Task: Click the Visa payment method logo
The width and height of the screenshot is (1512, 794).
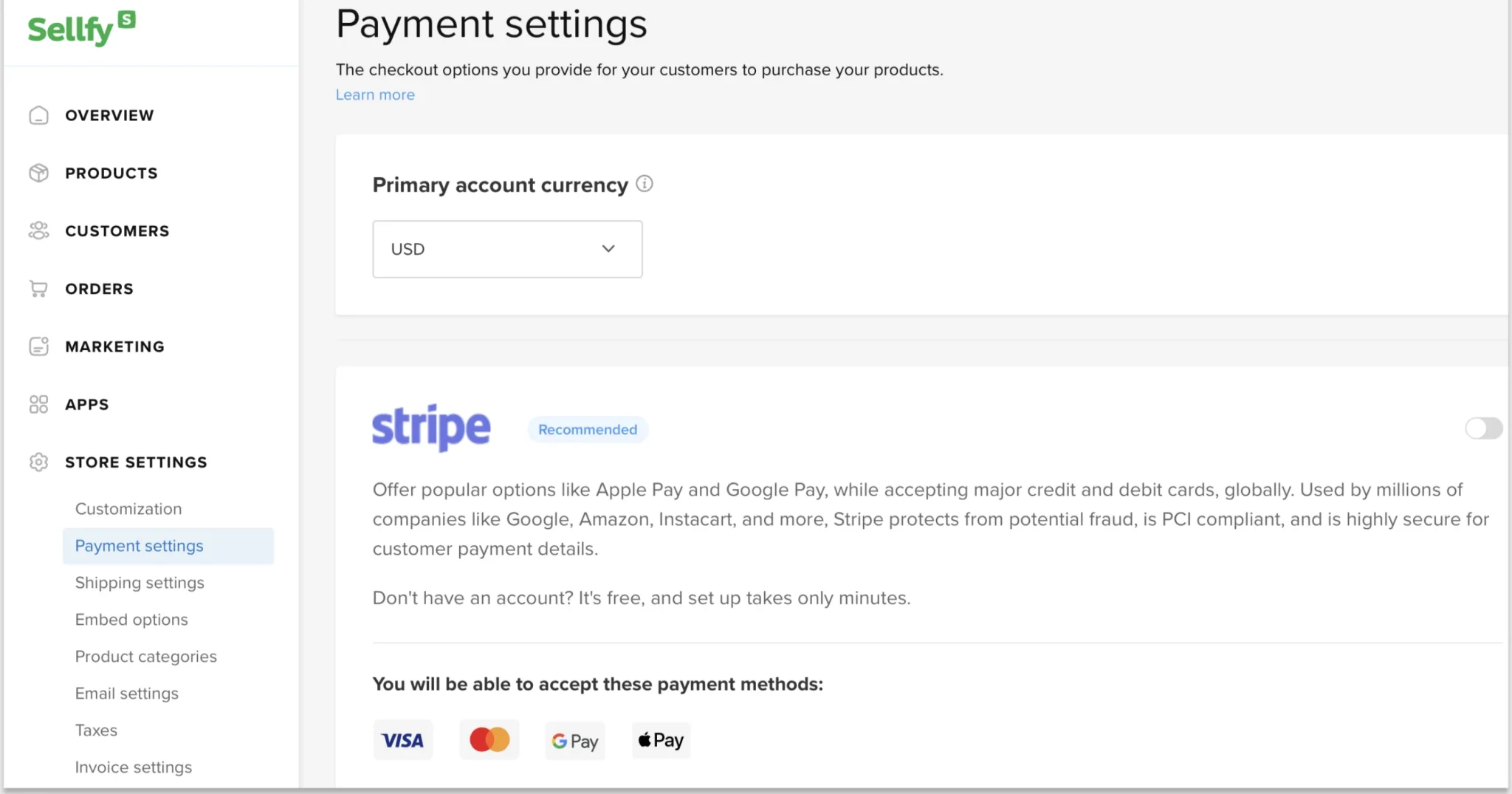Action: pos(402,740)
